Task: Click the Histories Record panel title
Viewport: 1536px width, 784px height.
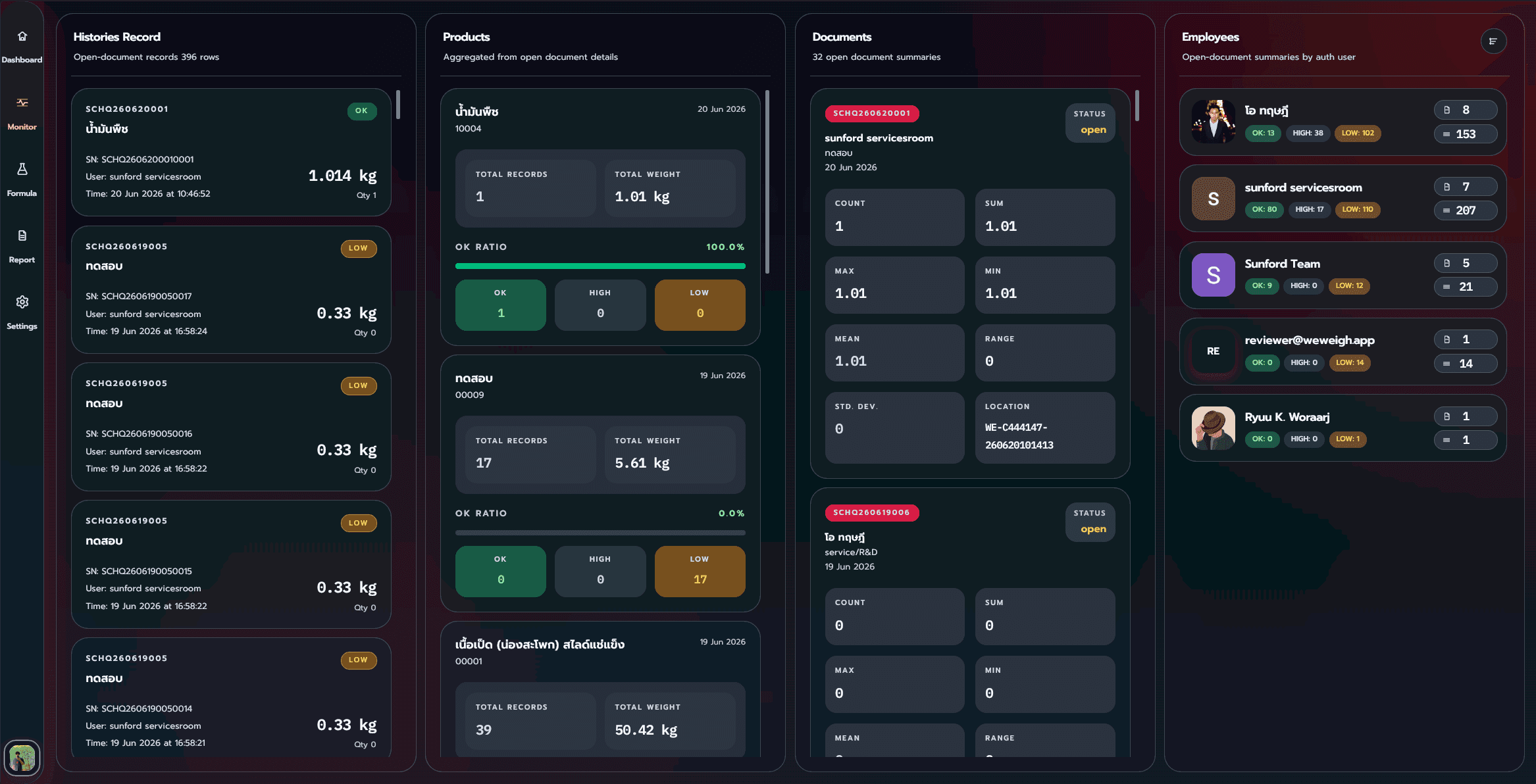Action: point(117,37)
